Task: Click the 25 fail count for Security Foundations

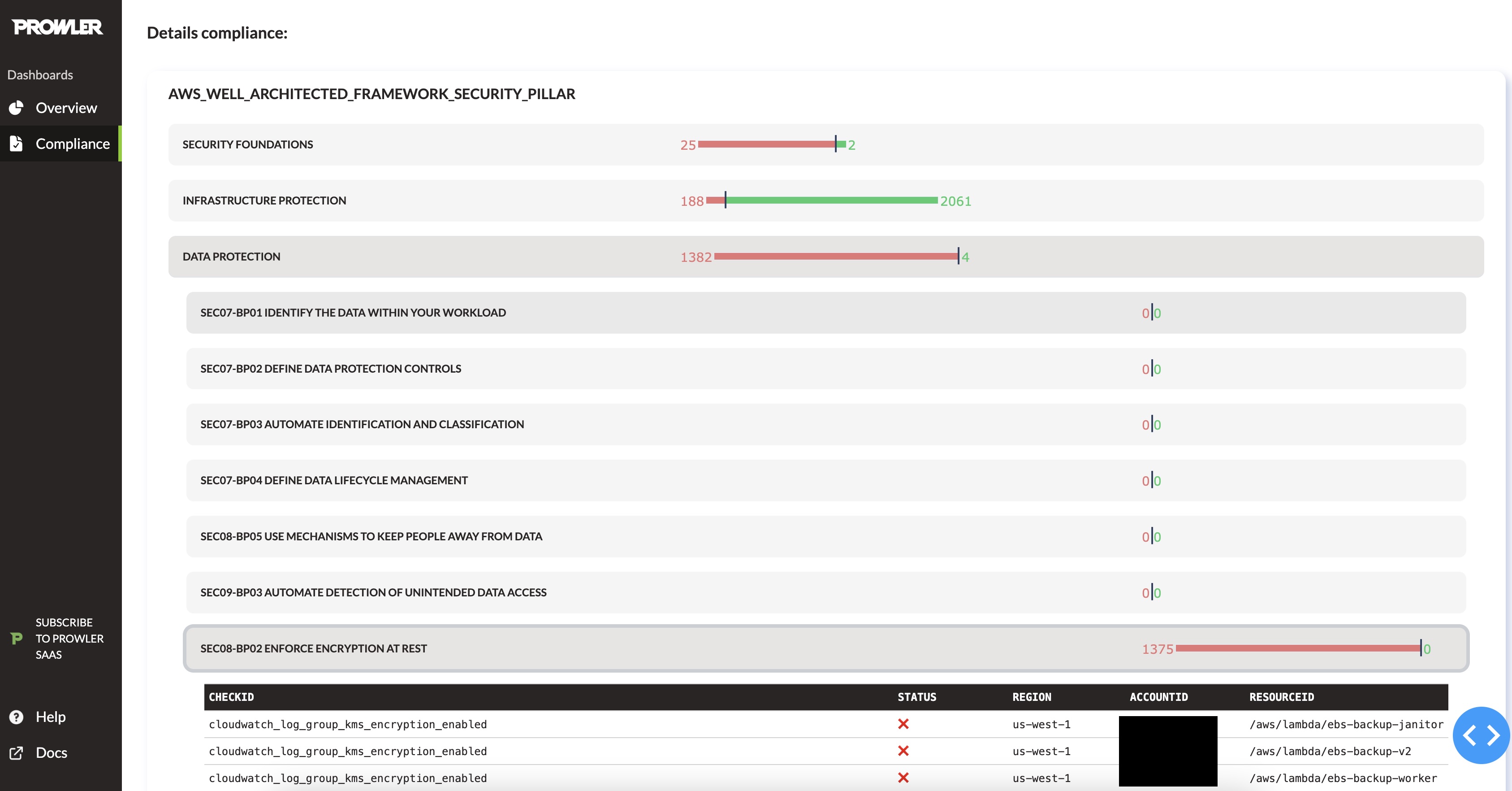Action: [x=688, y=145]
